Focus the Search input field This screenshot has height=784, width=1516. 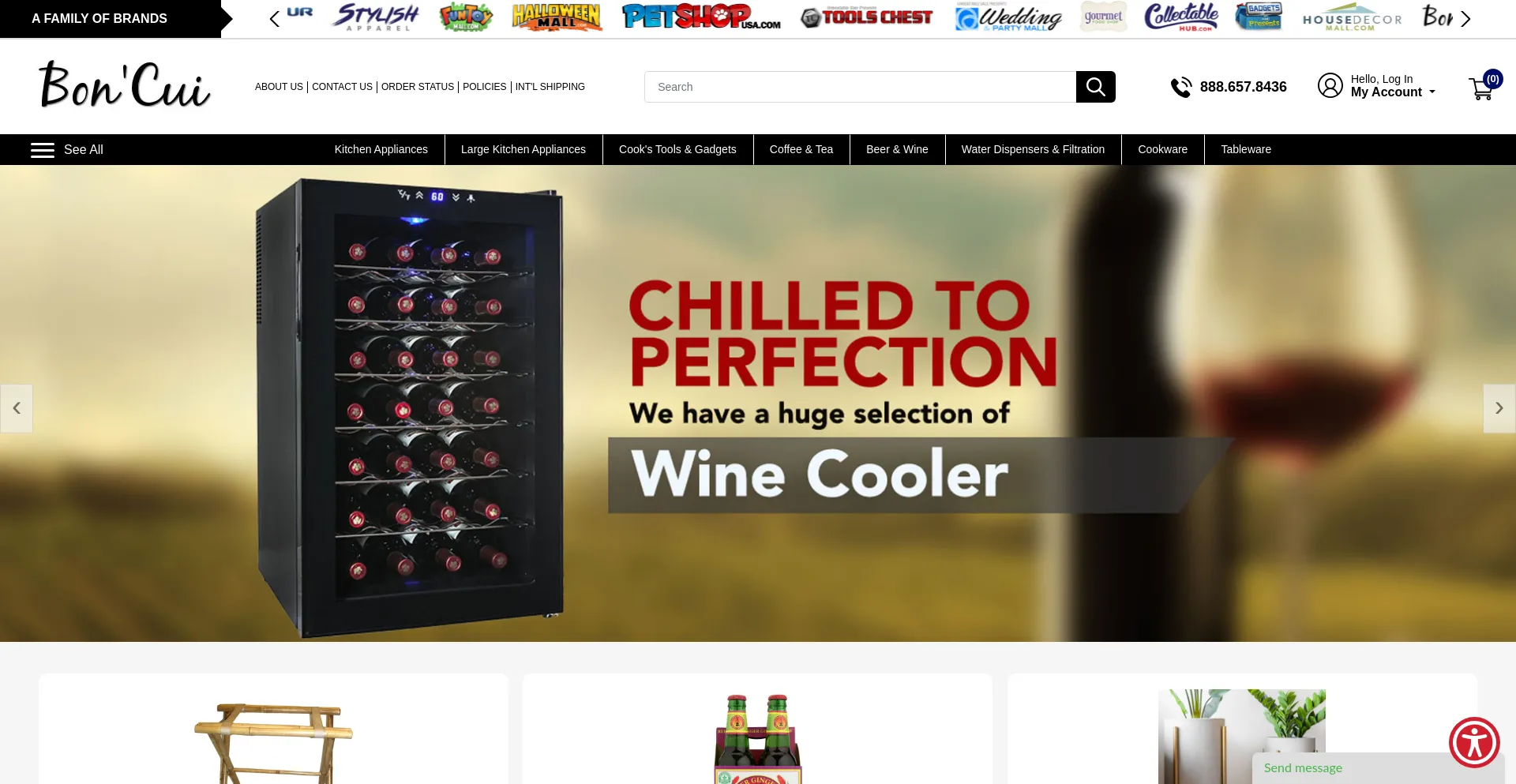coord(861,87)
